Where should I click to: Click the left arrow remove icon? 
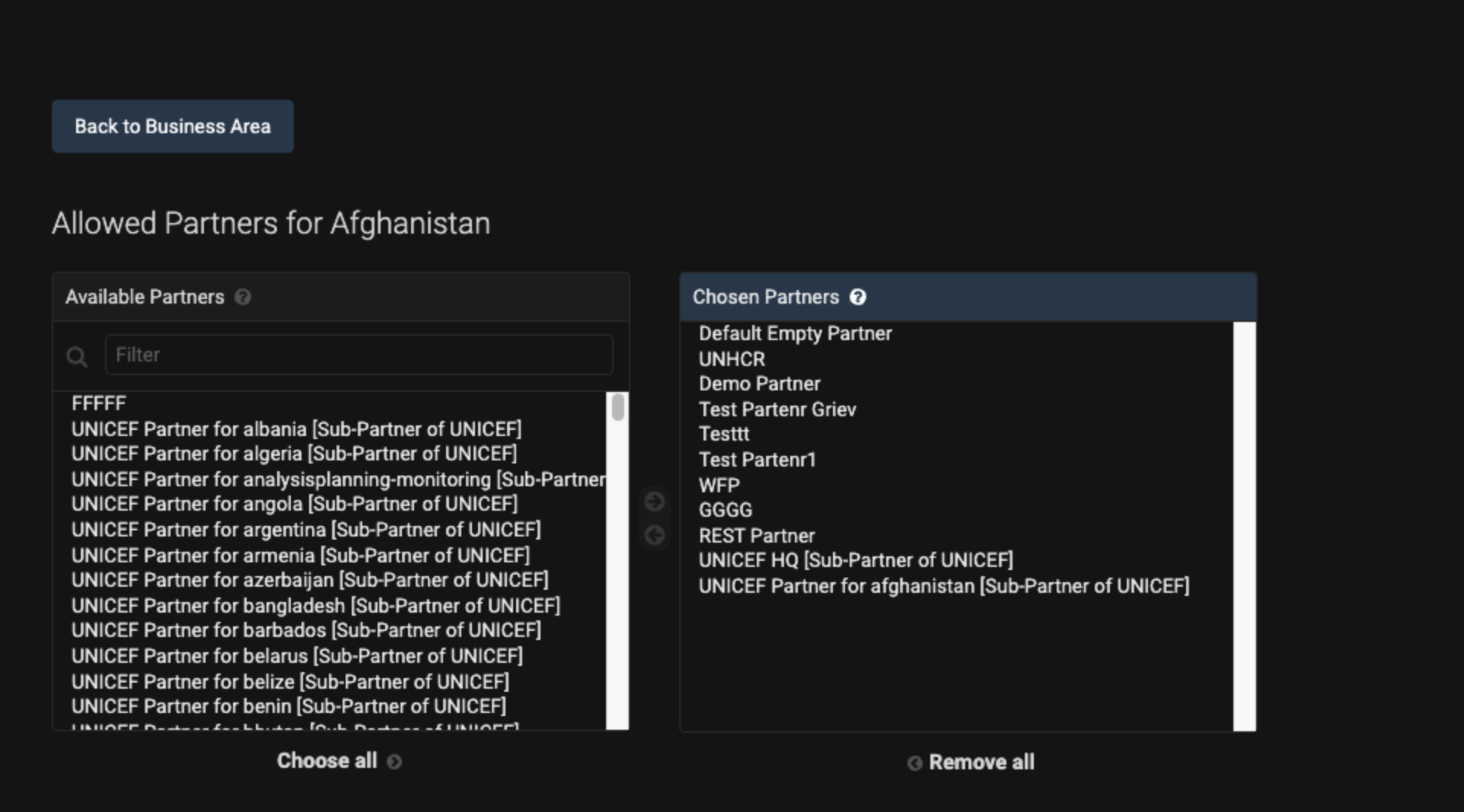[655, 536]
